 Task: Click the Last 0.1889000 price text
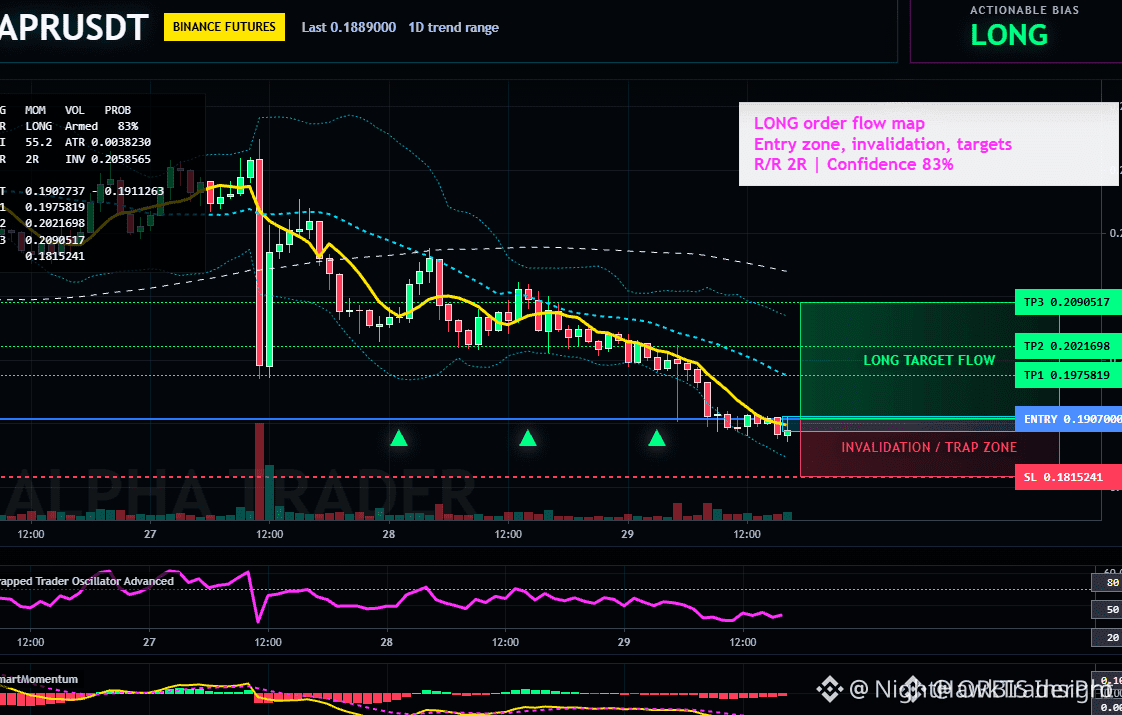click(x=348, y=27)
